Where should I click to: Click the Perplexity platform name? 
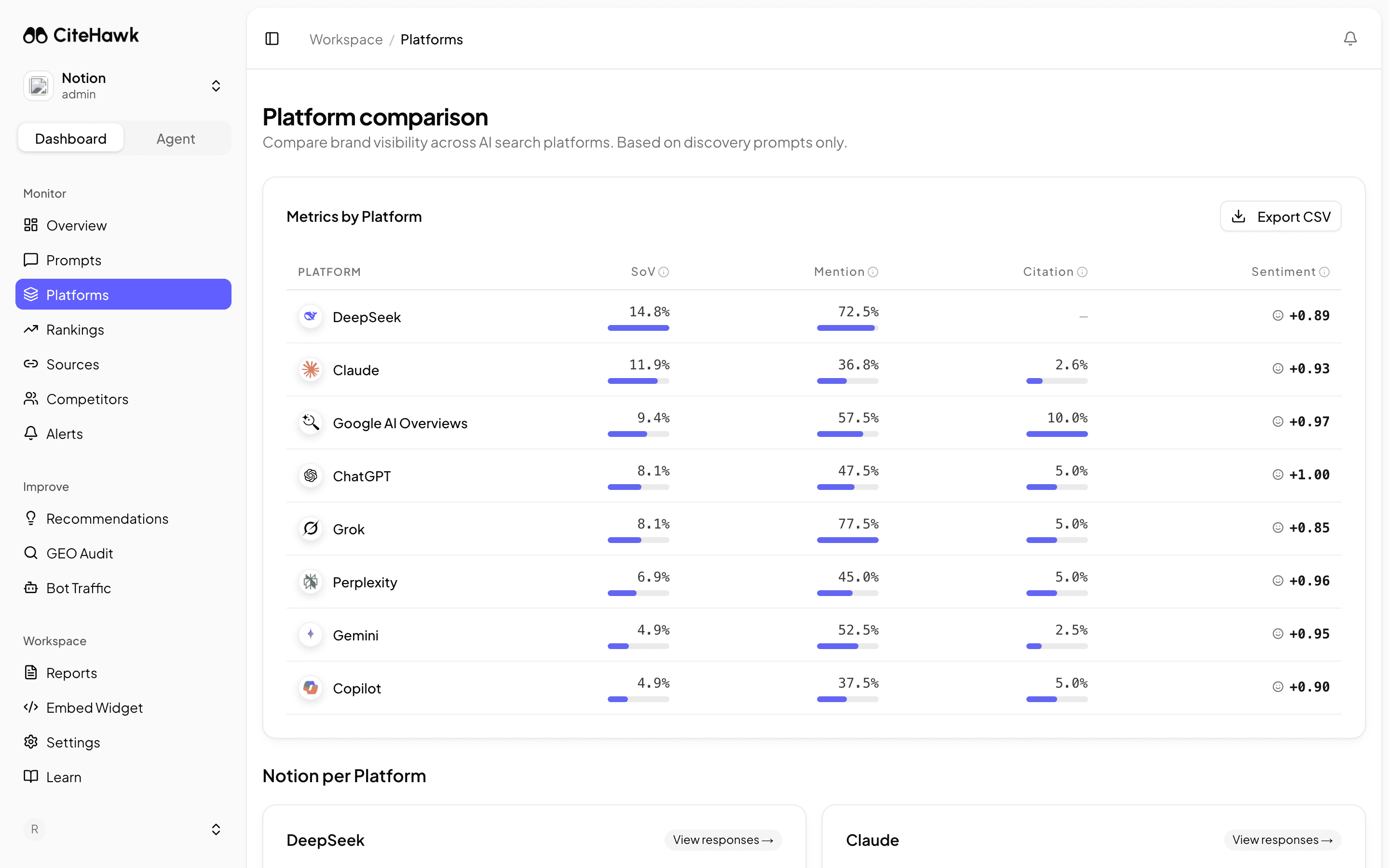coord(365,582)
